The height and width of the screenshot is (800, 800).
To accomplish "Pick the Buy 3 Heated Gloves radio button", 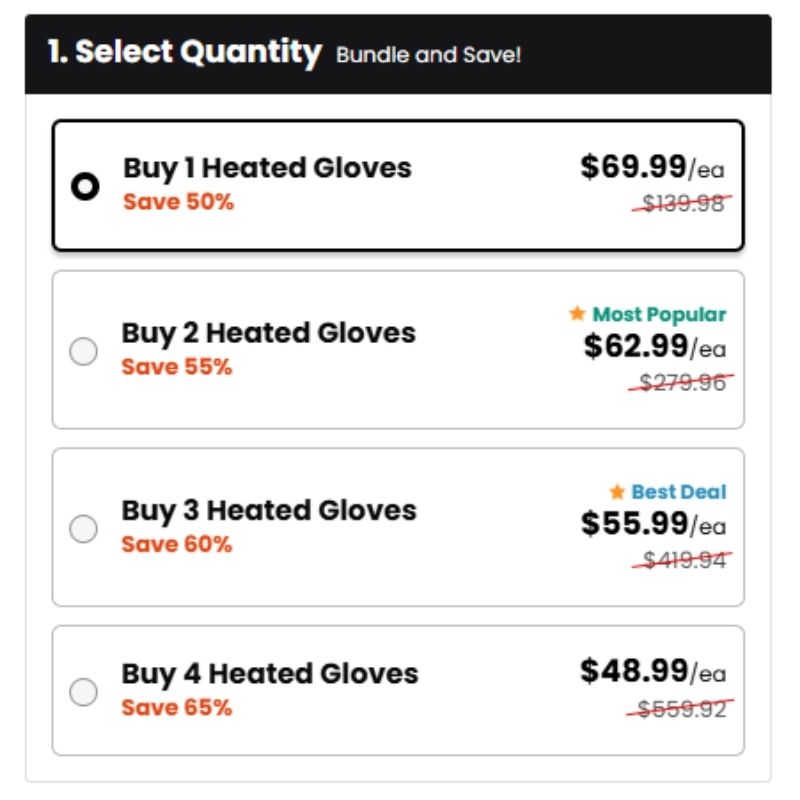I will [x=84, y=529].
